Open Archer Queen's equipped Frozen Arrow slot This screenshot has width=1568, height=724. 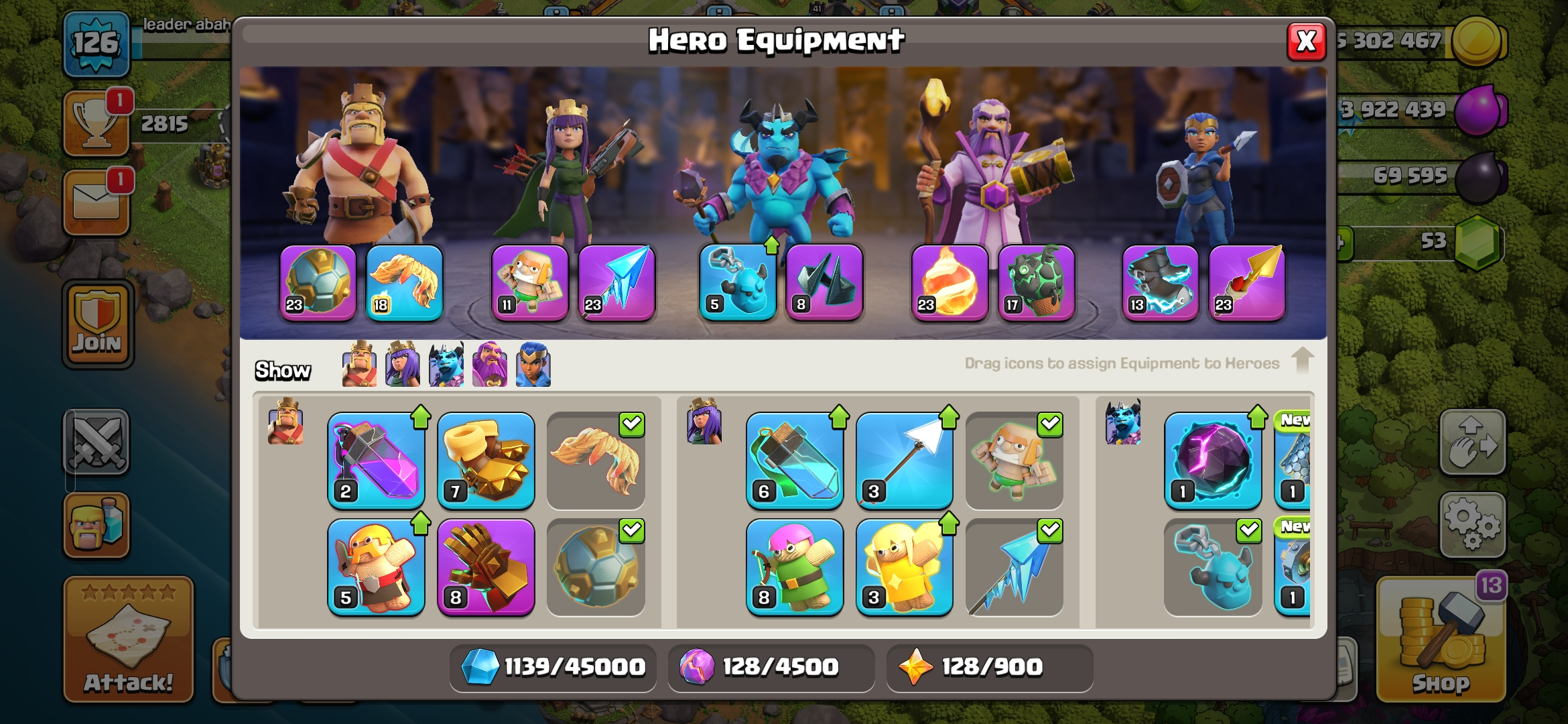point(616,283)
